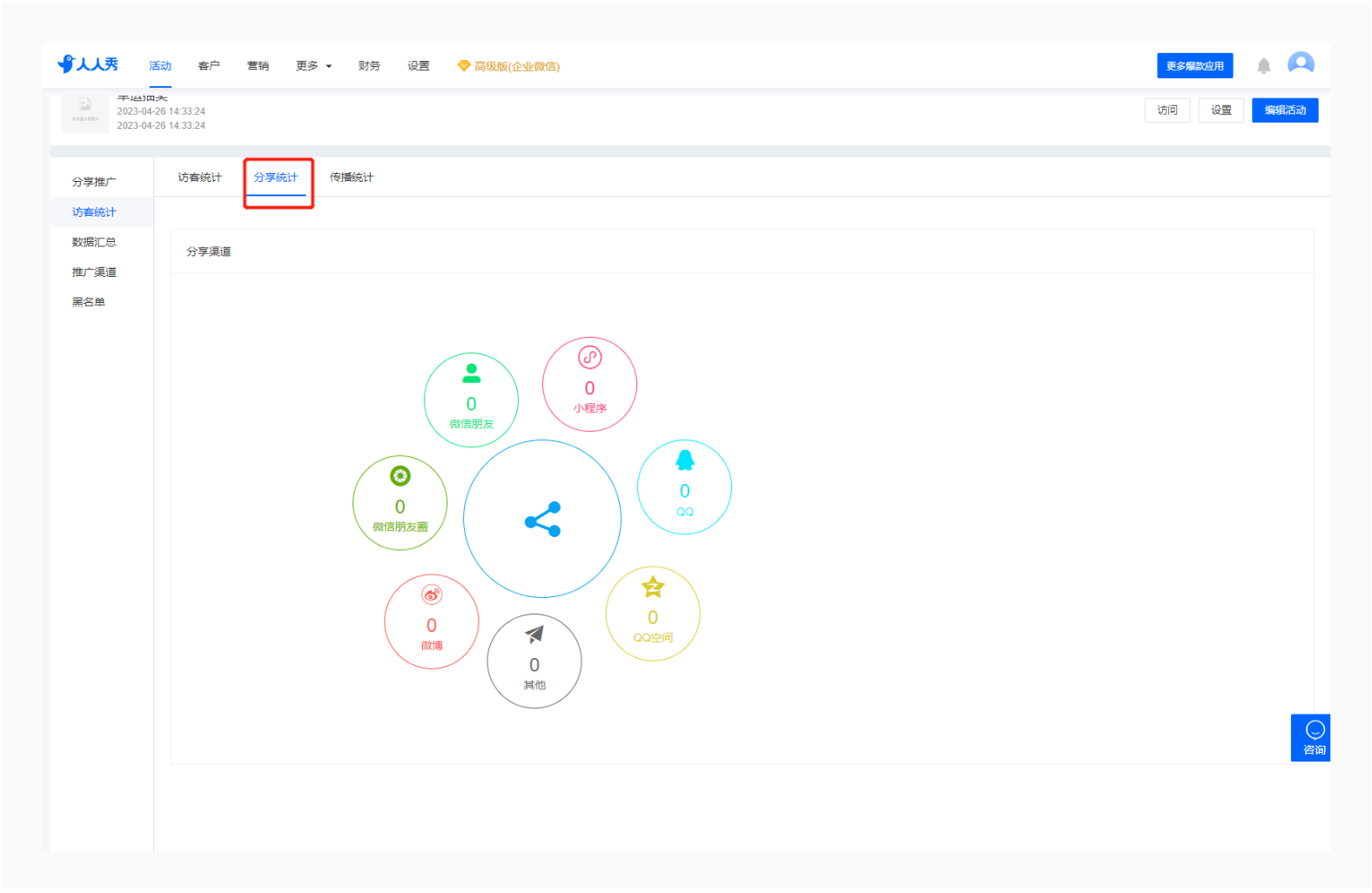Select the 小程序 channel icon
1372x893 pixels.
[x=590, y=358]
